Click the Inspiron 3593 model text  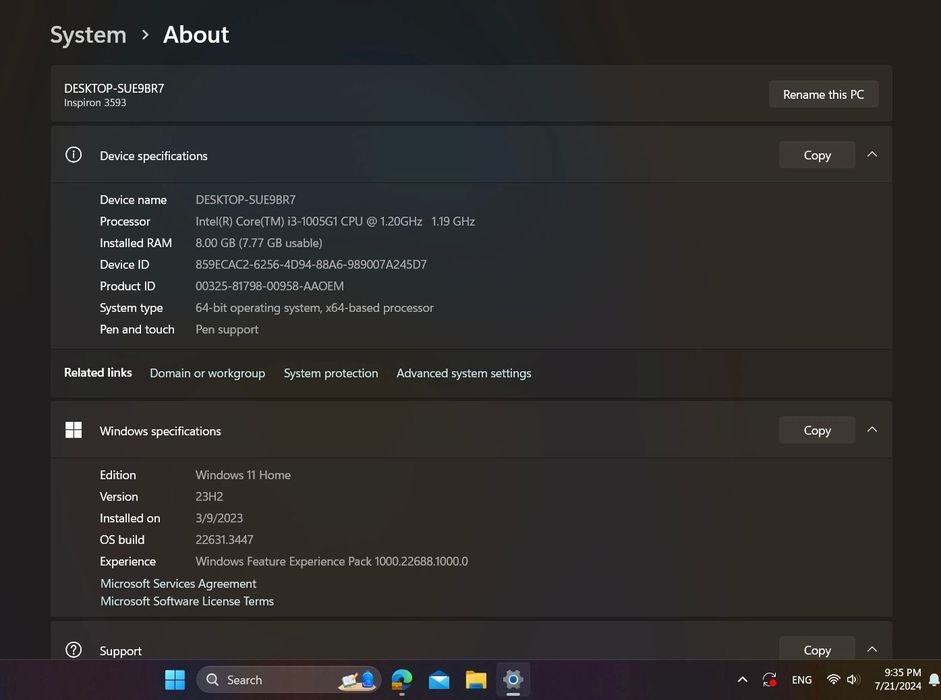pyautogui.click(x=95, y=103)
